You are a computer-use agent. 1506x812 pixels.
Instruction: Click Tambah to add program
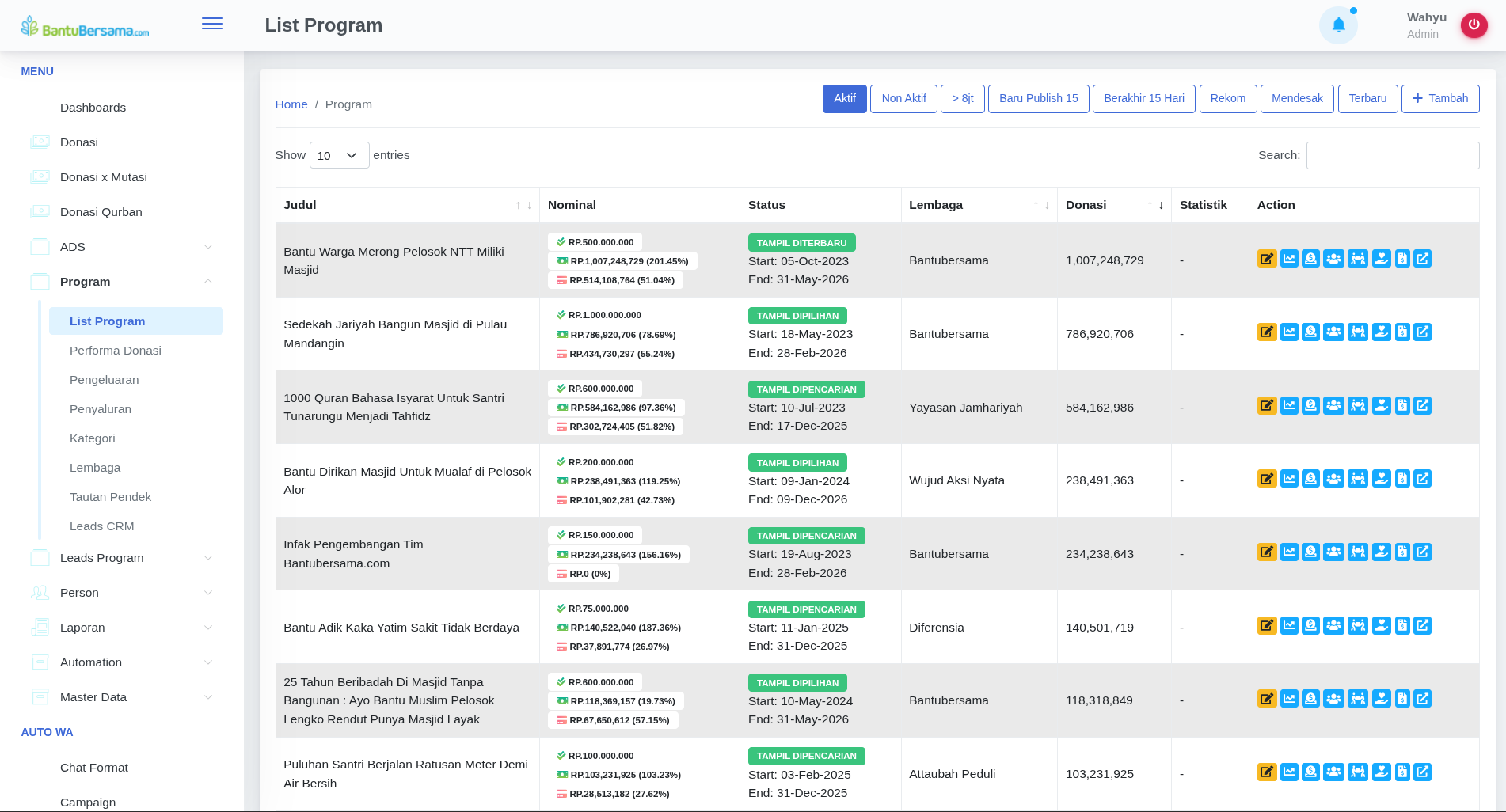coord(1440,99)
